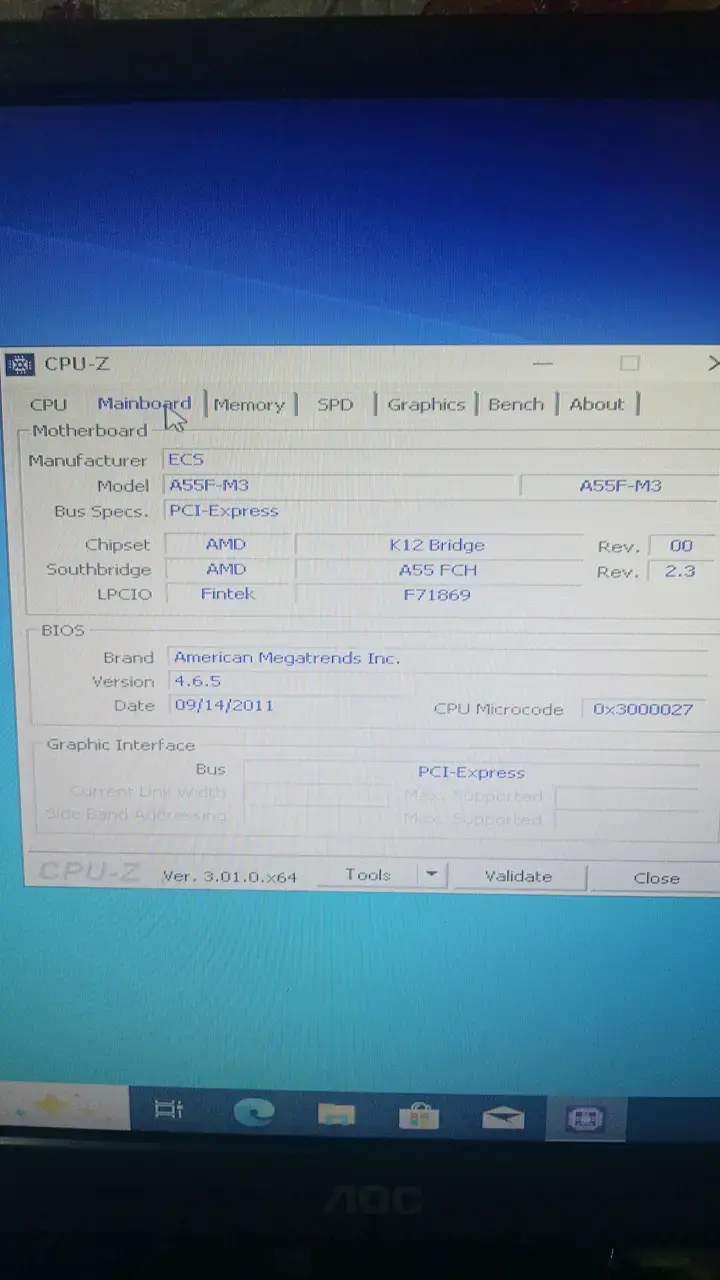The height and width of the screenshot is (1280, 720).
Task: Click the F71869 LPCIO model field
Action: tap(438, 595)
